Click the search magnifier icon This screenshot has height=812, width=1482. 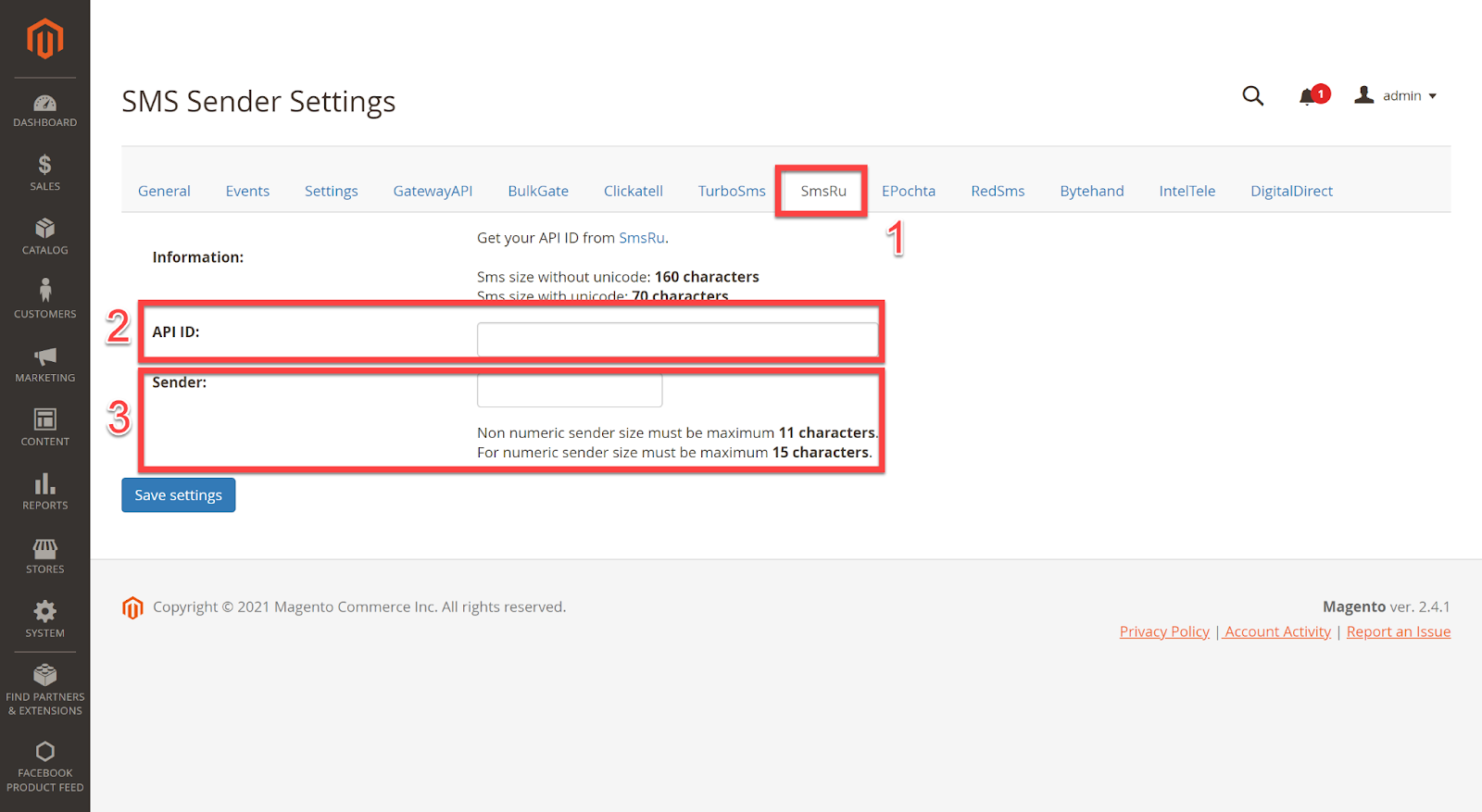[1252, 95]
